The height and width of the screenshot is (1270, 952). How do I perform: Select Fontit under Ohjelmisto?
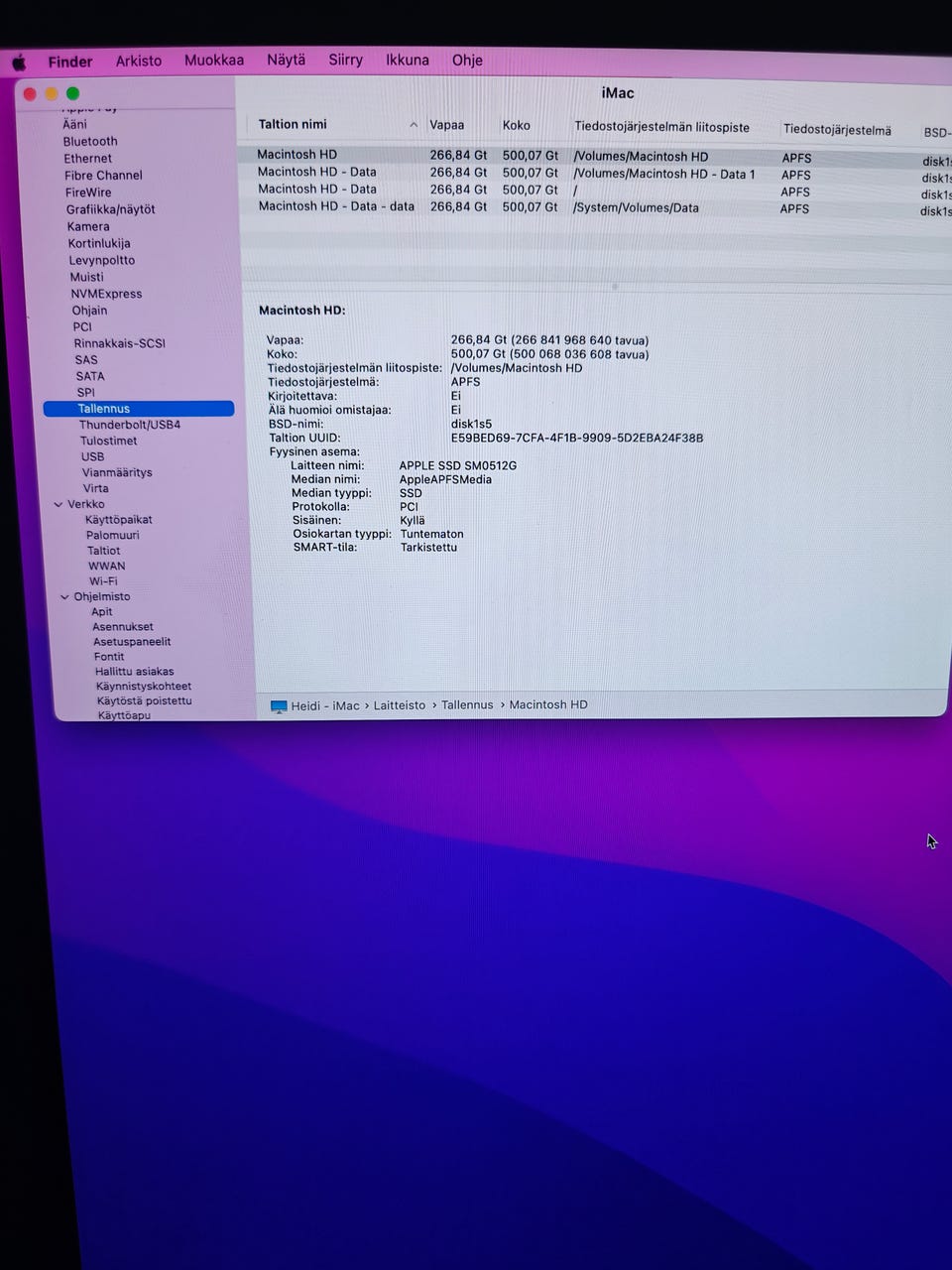pyautogui.click(x=109, y=657)
